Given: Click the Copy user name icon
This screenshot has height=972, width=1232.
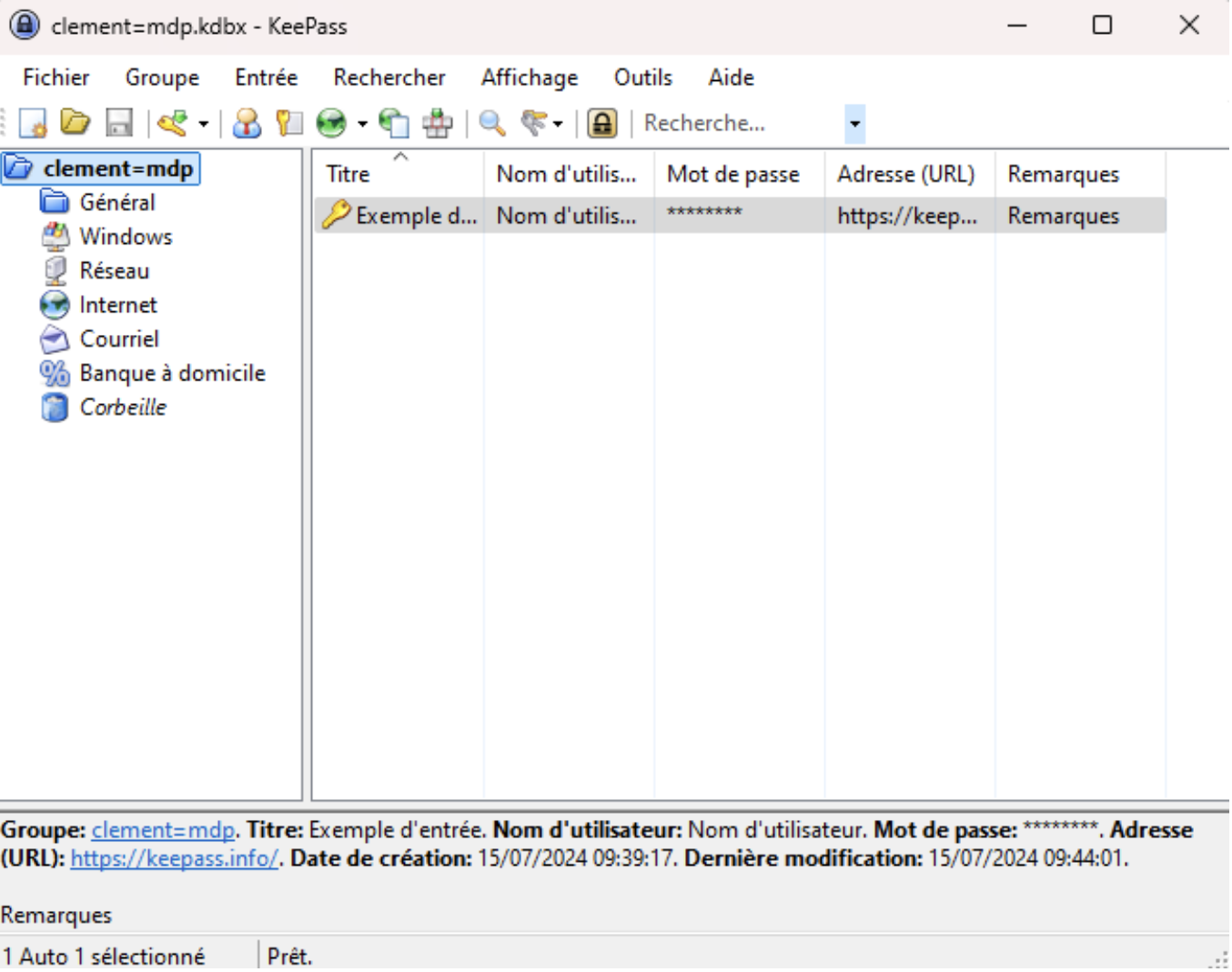Looking at the screenshot, I should pyautogui.click(x=247, y=123).
